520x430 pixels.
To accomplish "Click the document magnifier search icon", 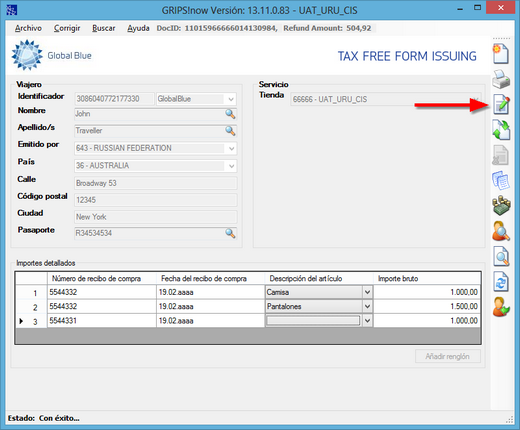I will (501, 256).
